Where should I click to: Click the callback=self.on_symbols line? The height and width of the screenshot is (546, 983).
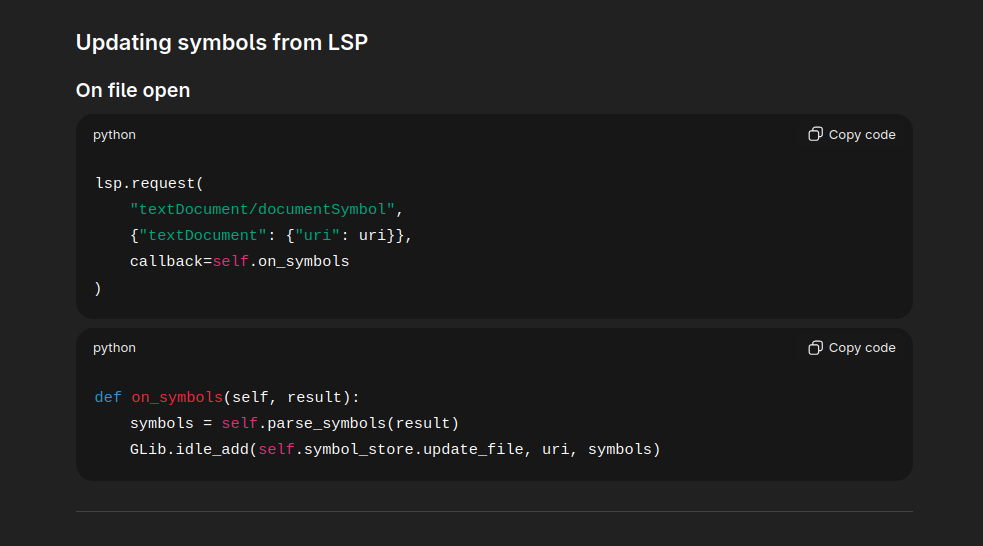[239, 261]
